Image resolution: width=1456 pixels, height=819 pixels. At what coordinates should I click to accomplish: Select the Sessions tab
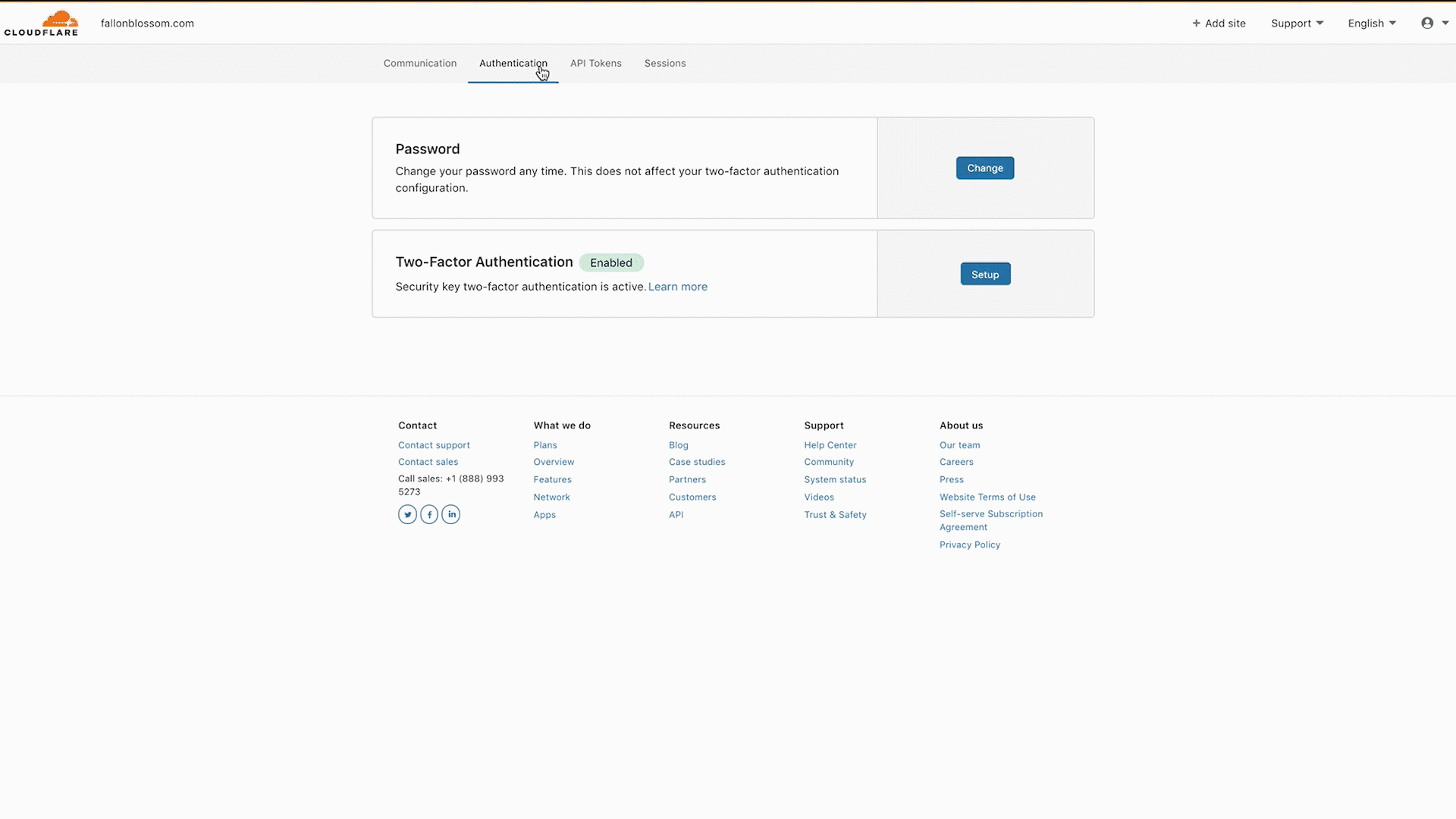(664, 63)
